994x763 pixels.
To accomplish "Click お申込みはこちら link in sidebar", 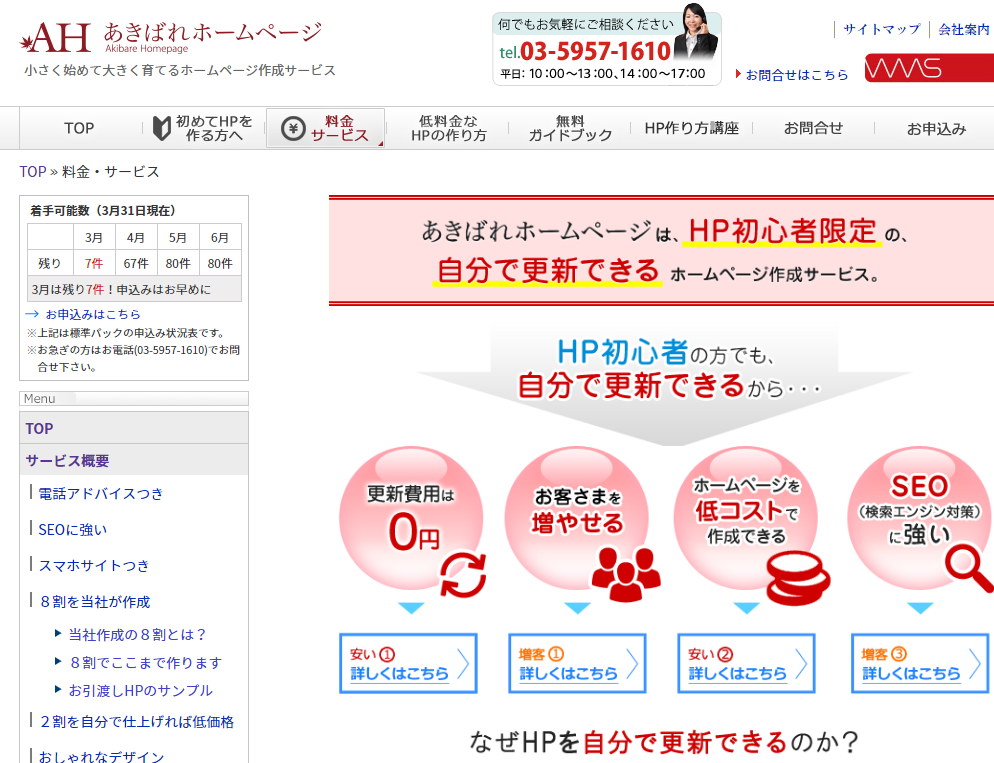I will tap(93, 314).
